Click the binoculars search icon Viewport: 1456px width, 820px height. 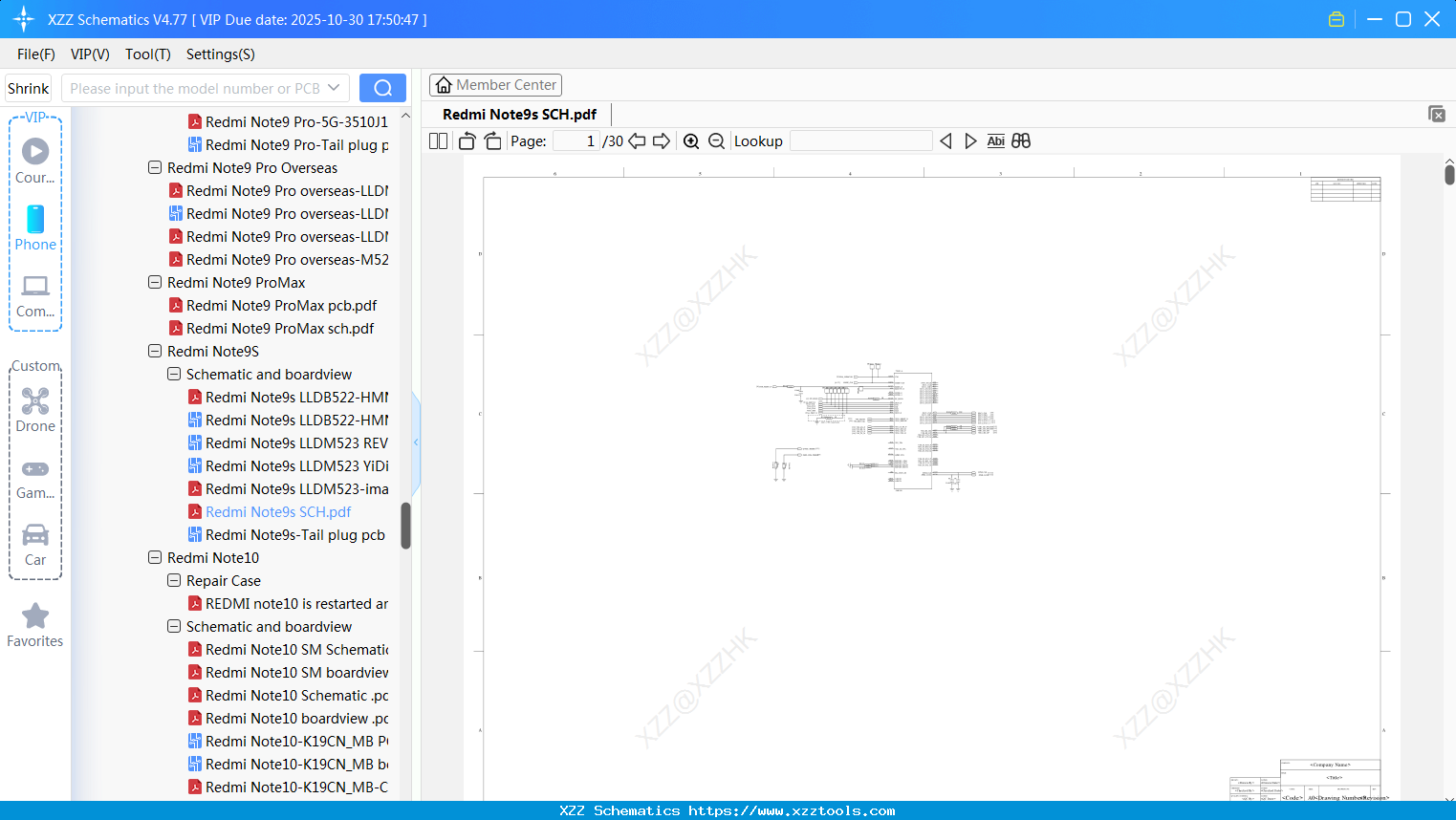point(1021,141)
